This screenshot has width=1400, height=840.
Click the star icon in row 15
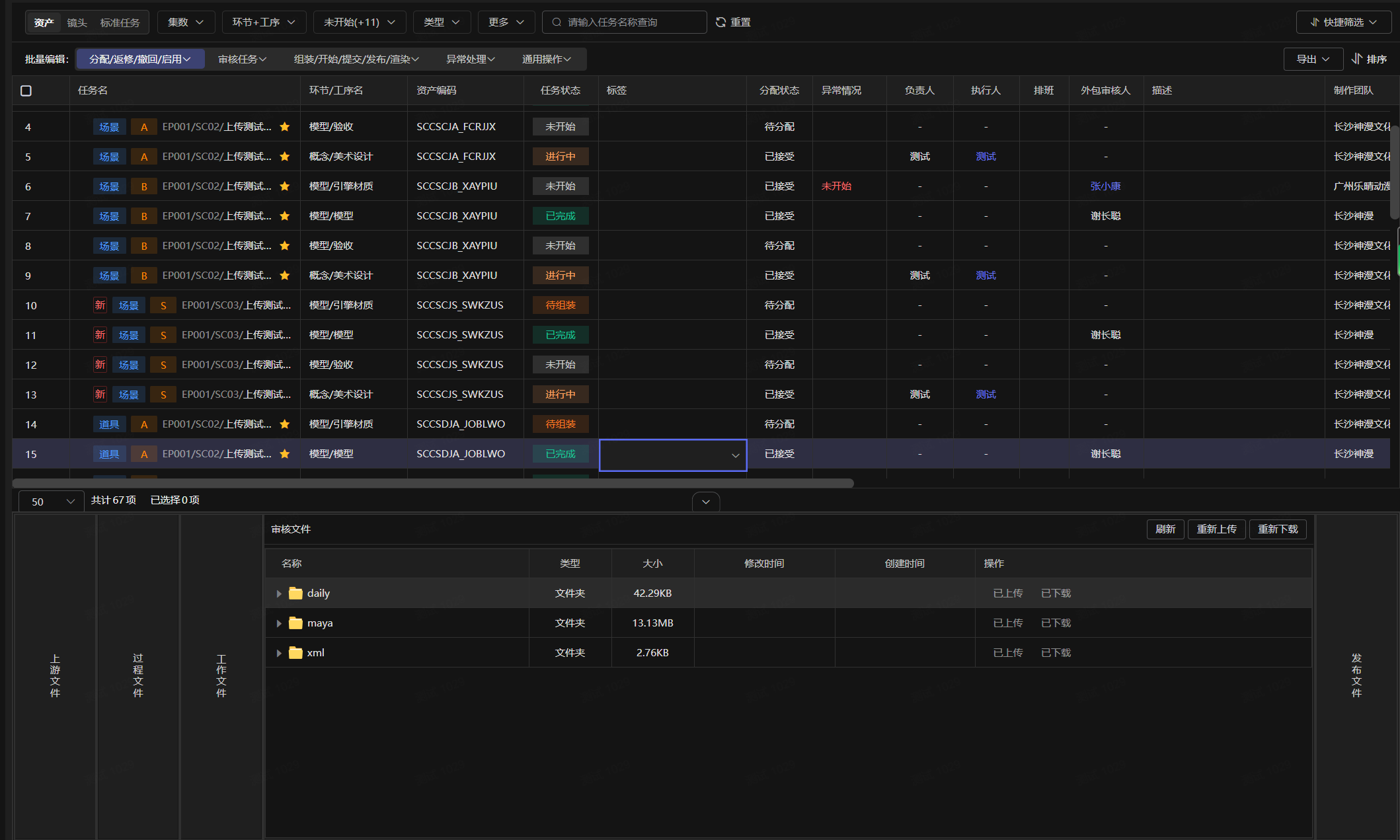click(285, 454)
